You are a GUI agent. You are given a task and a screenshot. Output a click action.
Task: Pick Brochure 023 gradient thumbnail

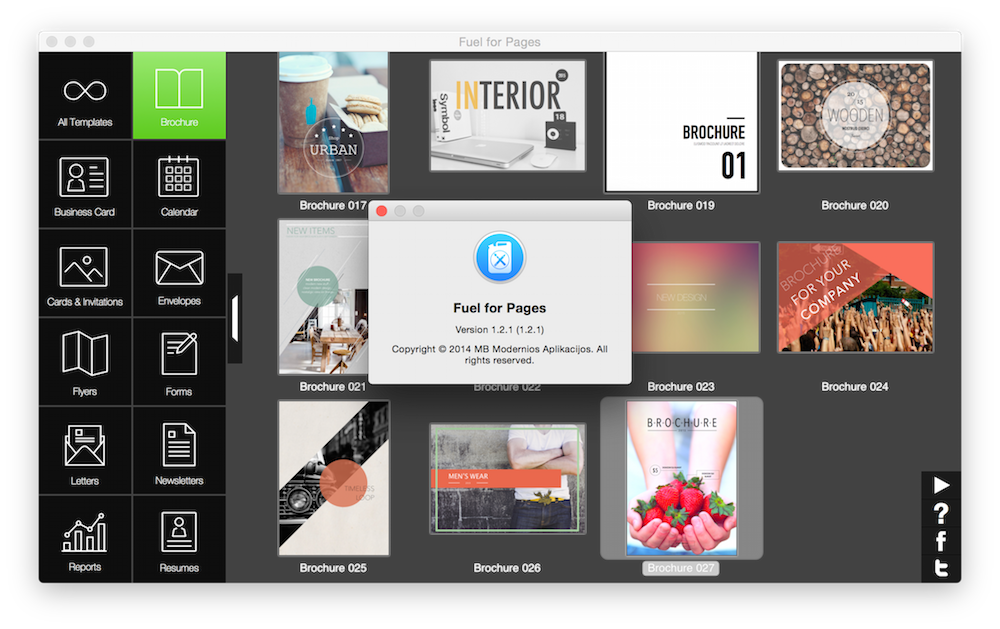pyautogui.click(x=696, y=297)
